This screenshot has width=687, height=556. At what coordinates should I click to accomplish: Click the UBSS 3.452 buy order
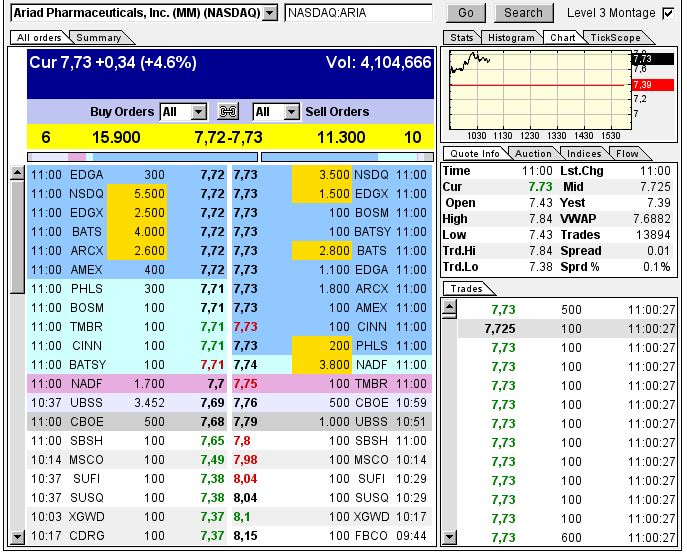[127, 403]
